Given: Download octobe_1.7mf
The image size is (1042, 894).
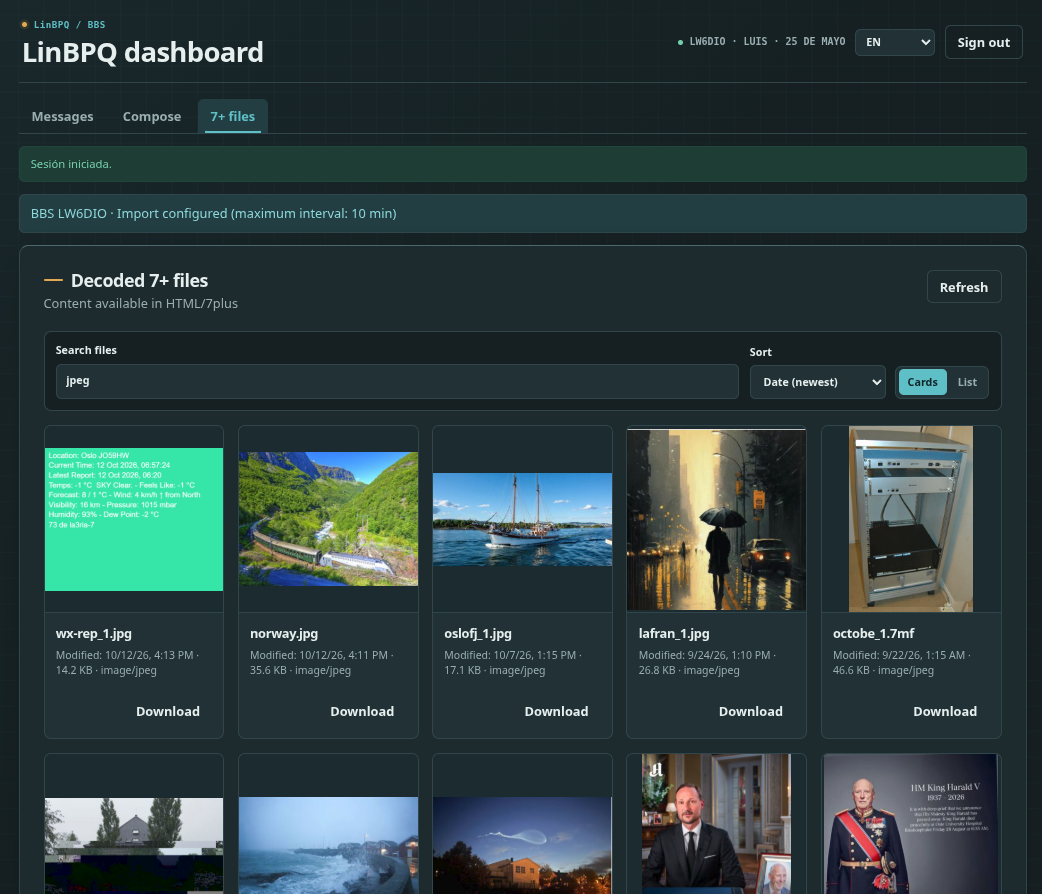Looking at the screenshot, I should tap(944, 711).
